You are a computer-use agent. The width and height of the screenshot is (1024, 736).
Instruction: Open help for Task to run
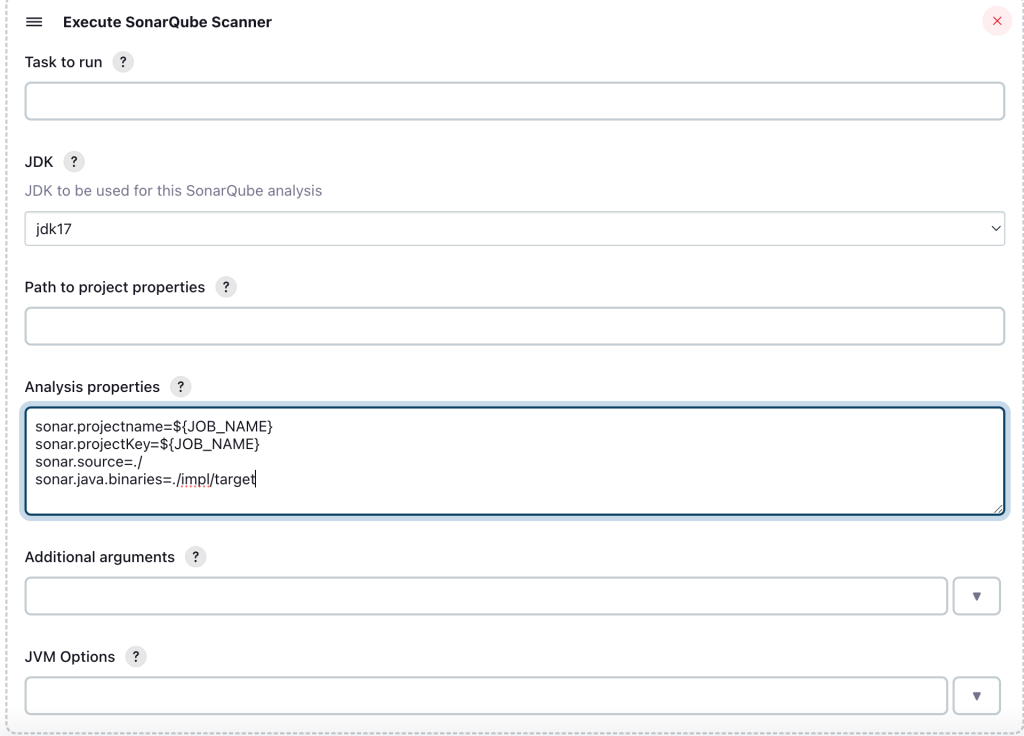click(123, 62)
